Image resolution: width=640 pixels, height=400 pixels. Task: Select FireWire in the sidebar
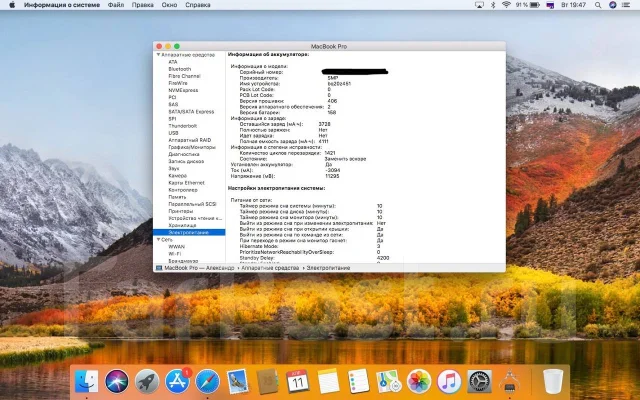(x=178, y=83)
